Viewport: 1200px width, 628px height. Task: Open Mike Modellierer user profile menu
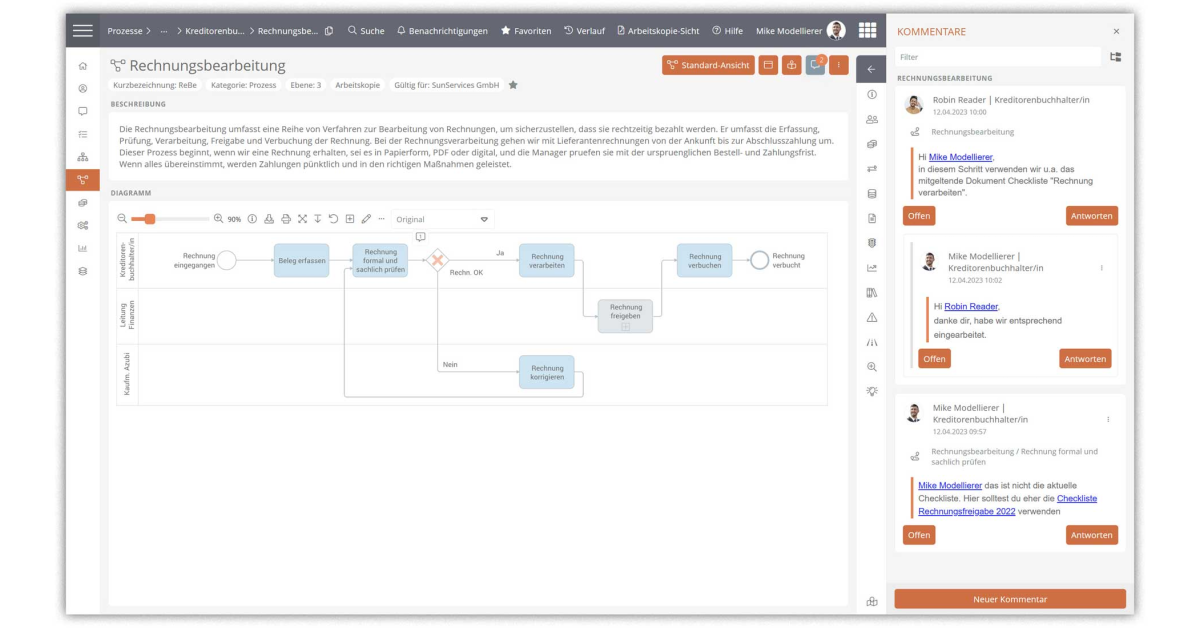click(x=800, y=31)
